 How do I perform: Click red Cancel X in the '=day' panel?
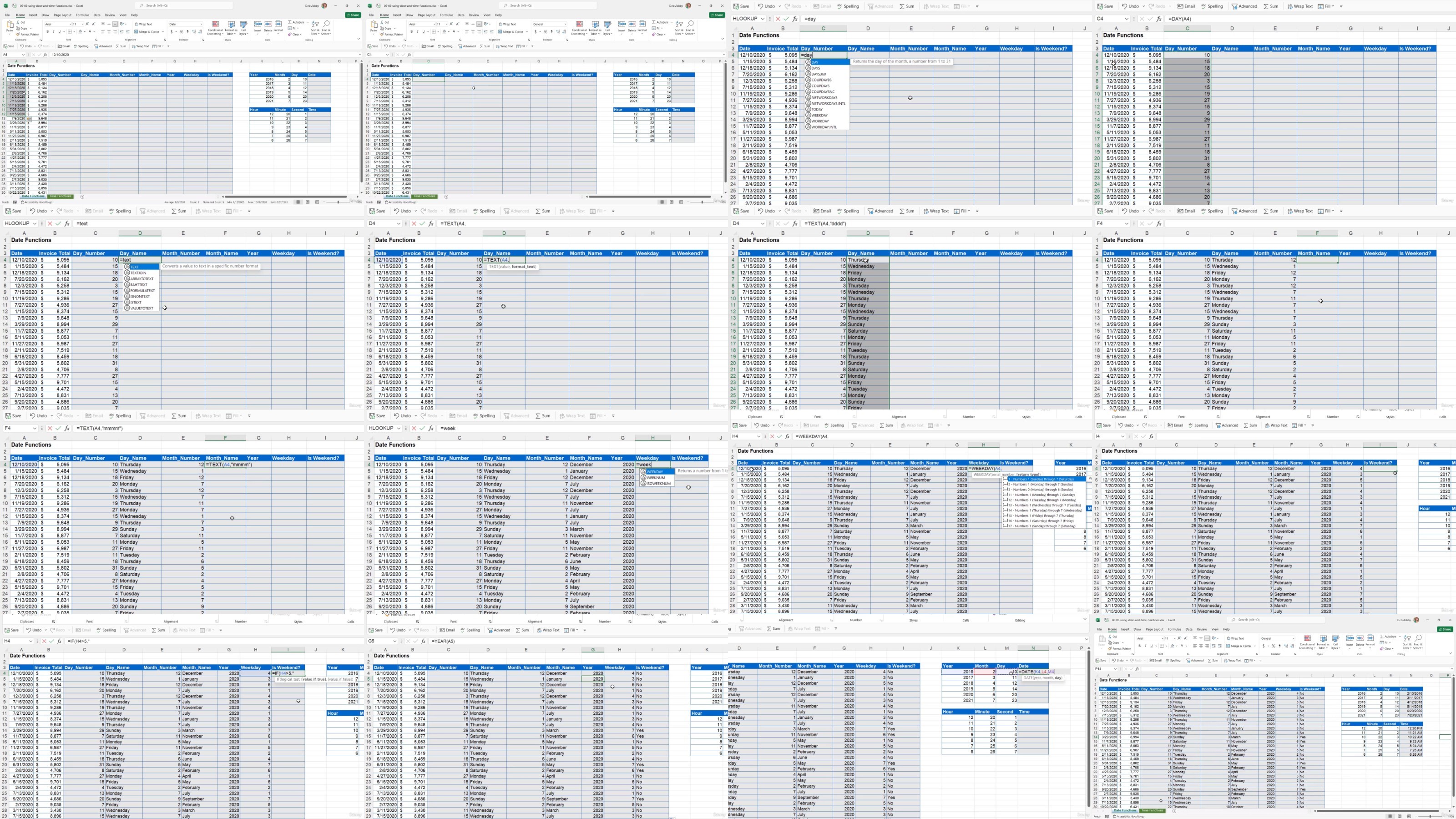[778, 19]
